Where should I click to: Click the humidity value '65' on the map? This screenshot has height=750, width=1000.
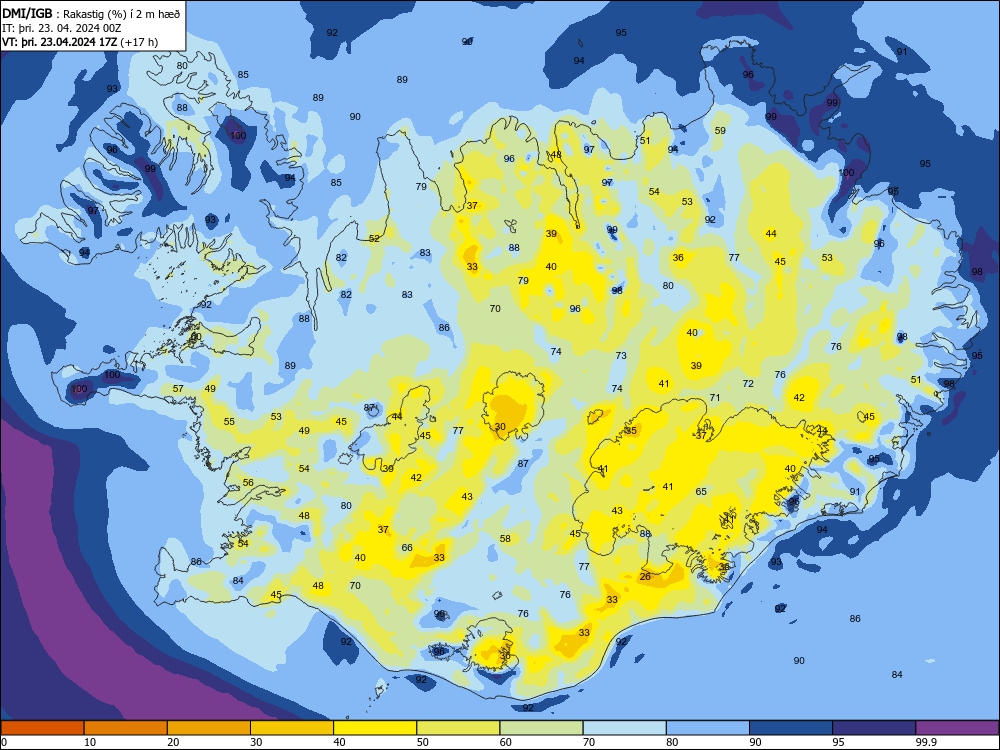point(701,492)
